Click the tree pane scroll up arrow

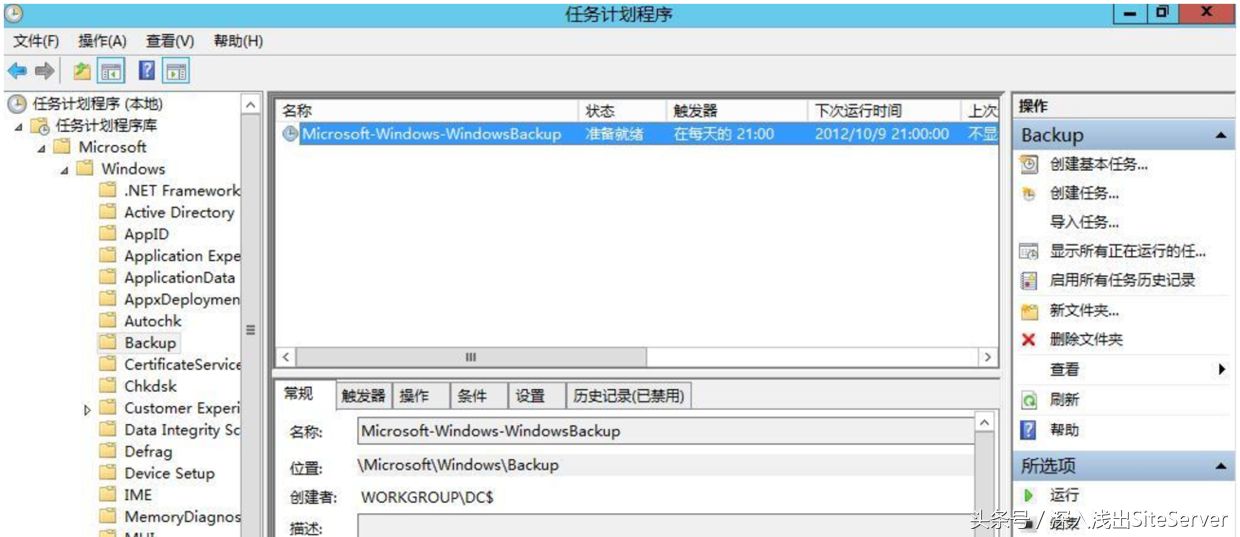tap(250, 104)
